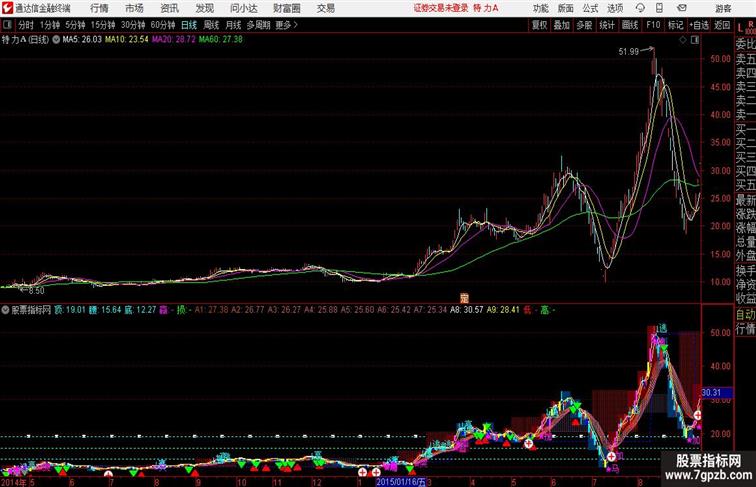Open the 功能 menu
The height and width of the screenshot is (487, 756).
(540, 8)
